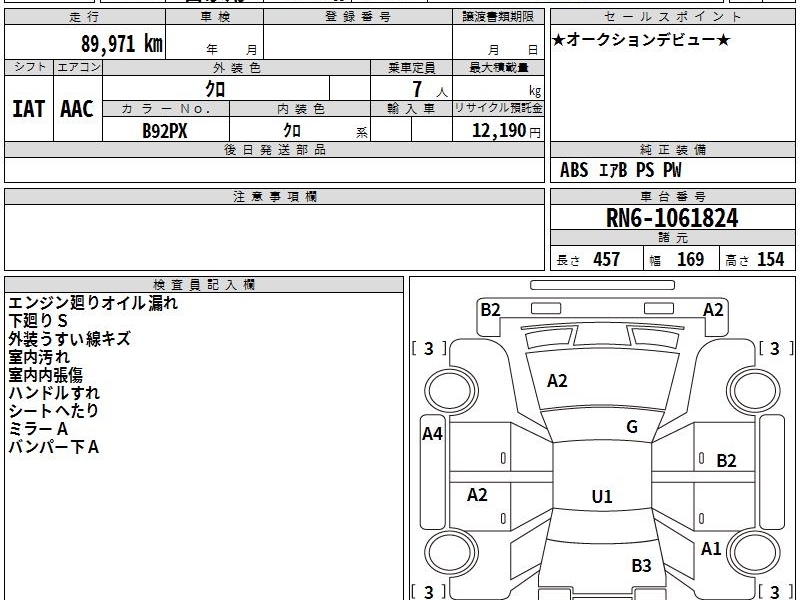Click the note ミラーA
The height and width of the screenshot is (600, 800).
(38, 429)
